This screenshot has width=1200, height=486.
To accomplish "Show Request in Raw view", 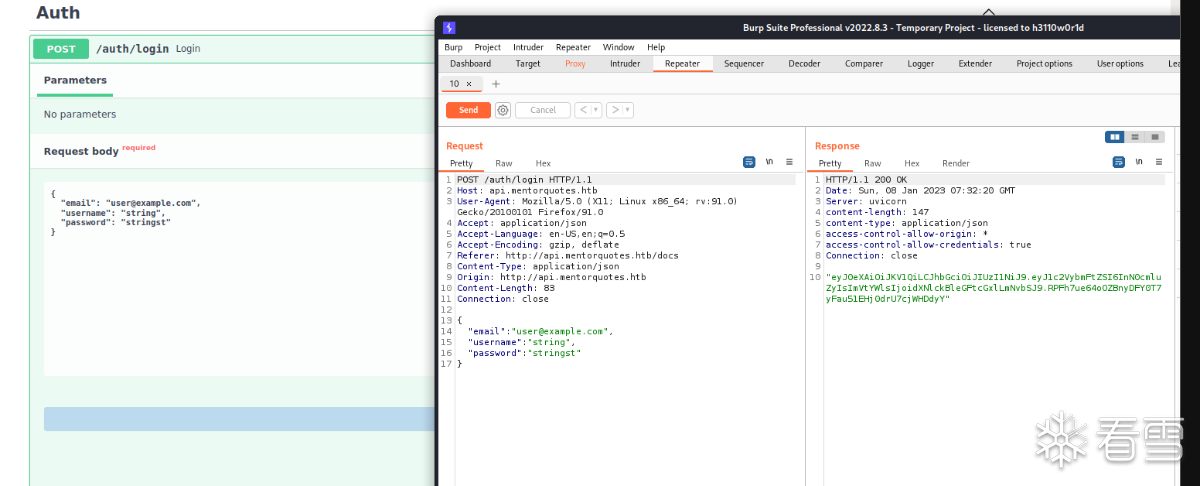I will [504, 163].
